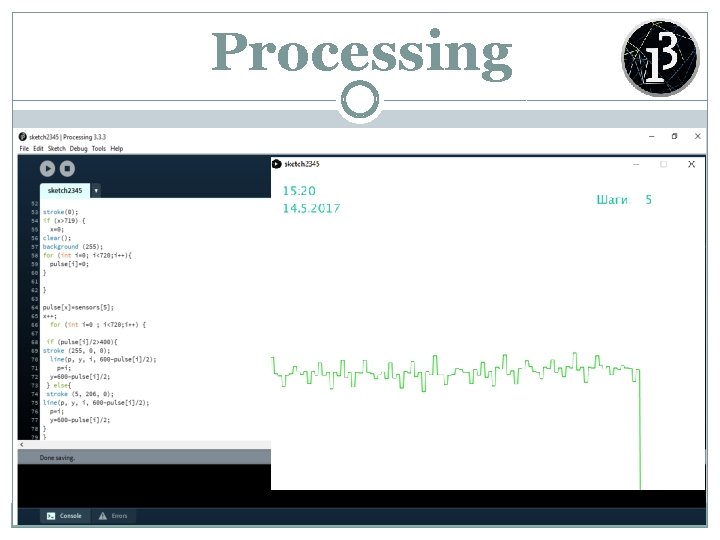Click the 'Шаги: 5' step counter

click(x=624, y=199)
